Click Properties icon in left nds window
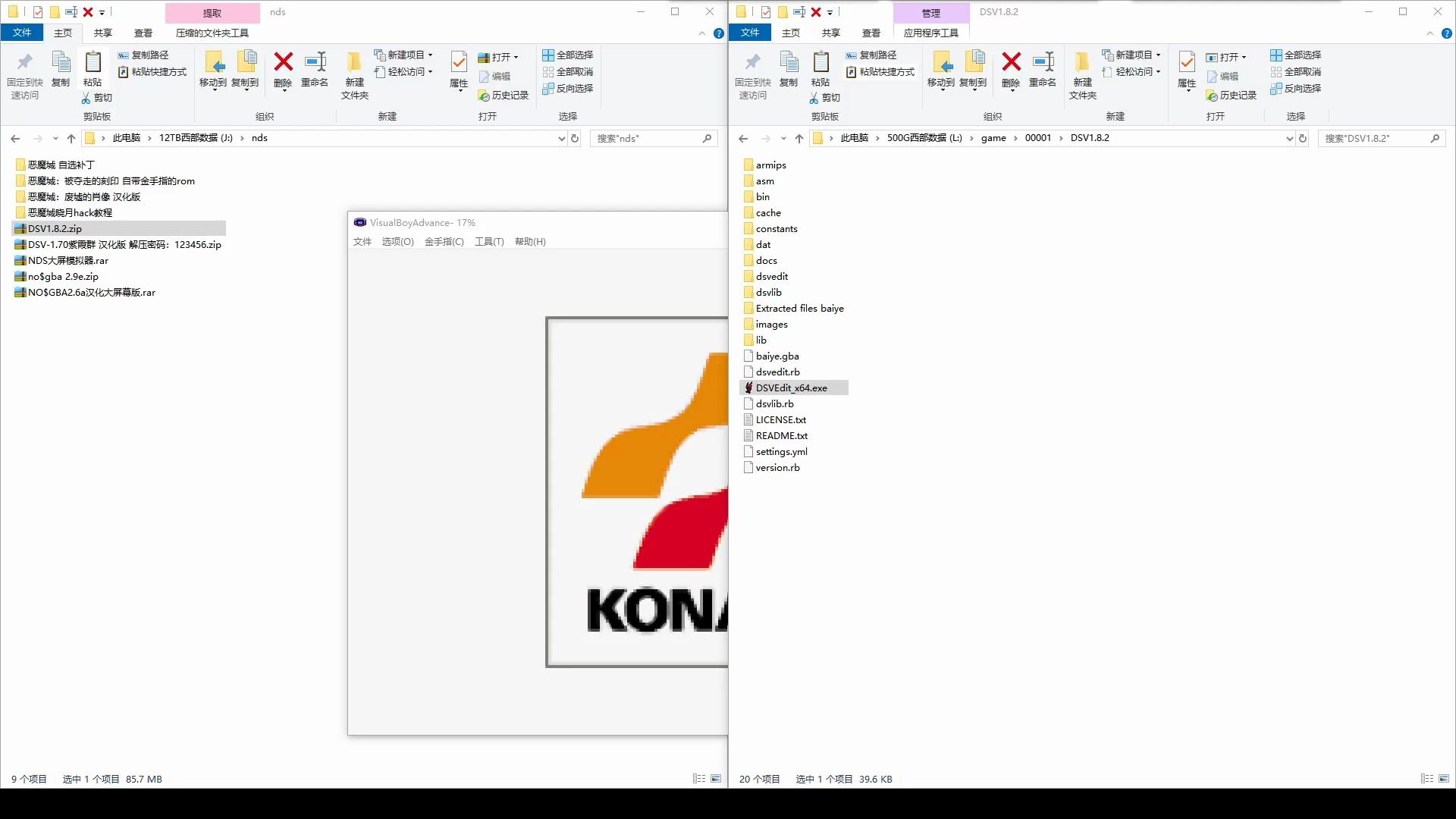 [459, 70]
